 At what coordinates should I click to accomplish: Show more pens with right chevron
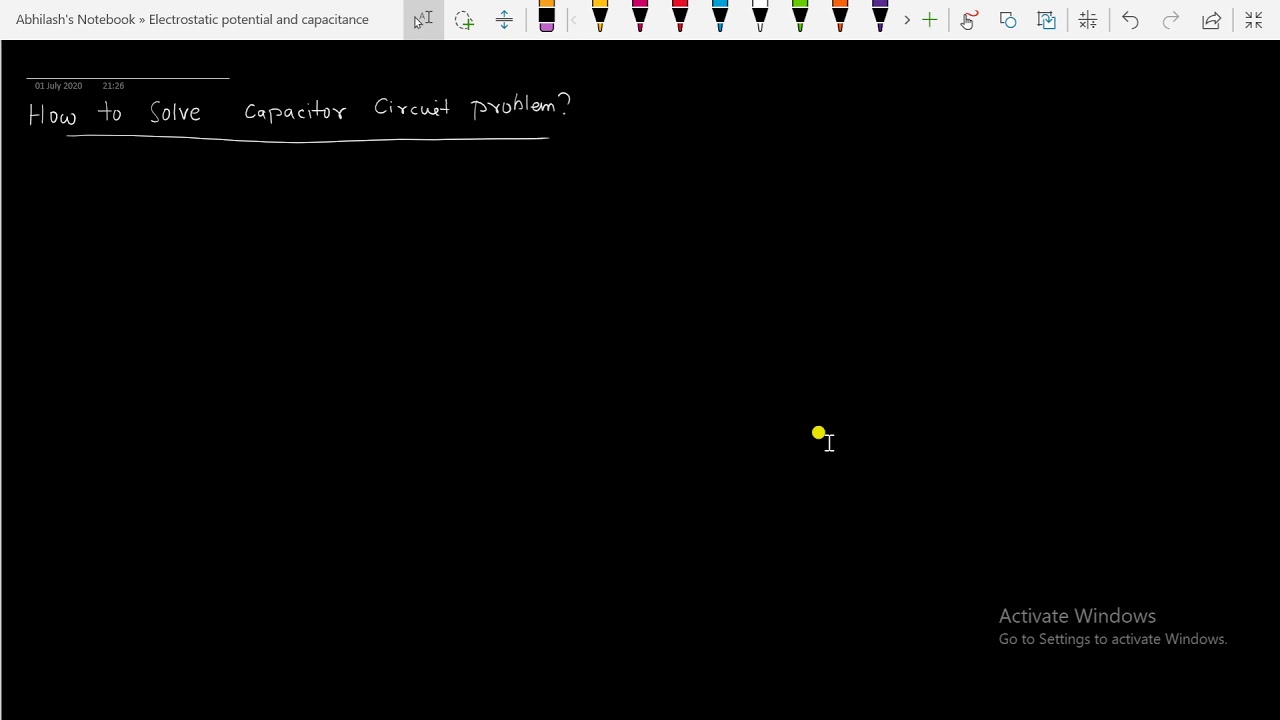click(907, 20)
